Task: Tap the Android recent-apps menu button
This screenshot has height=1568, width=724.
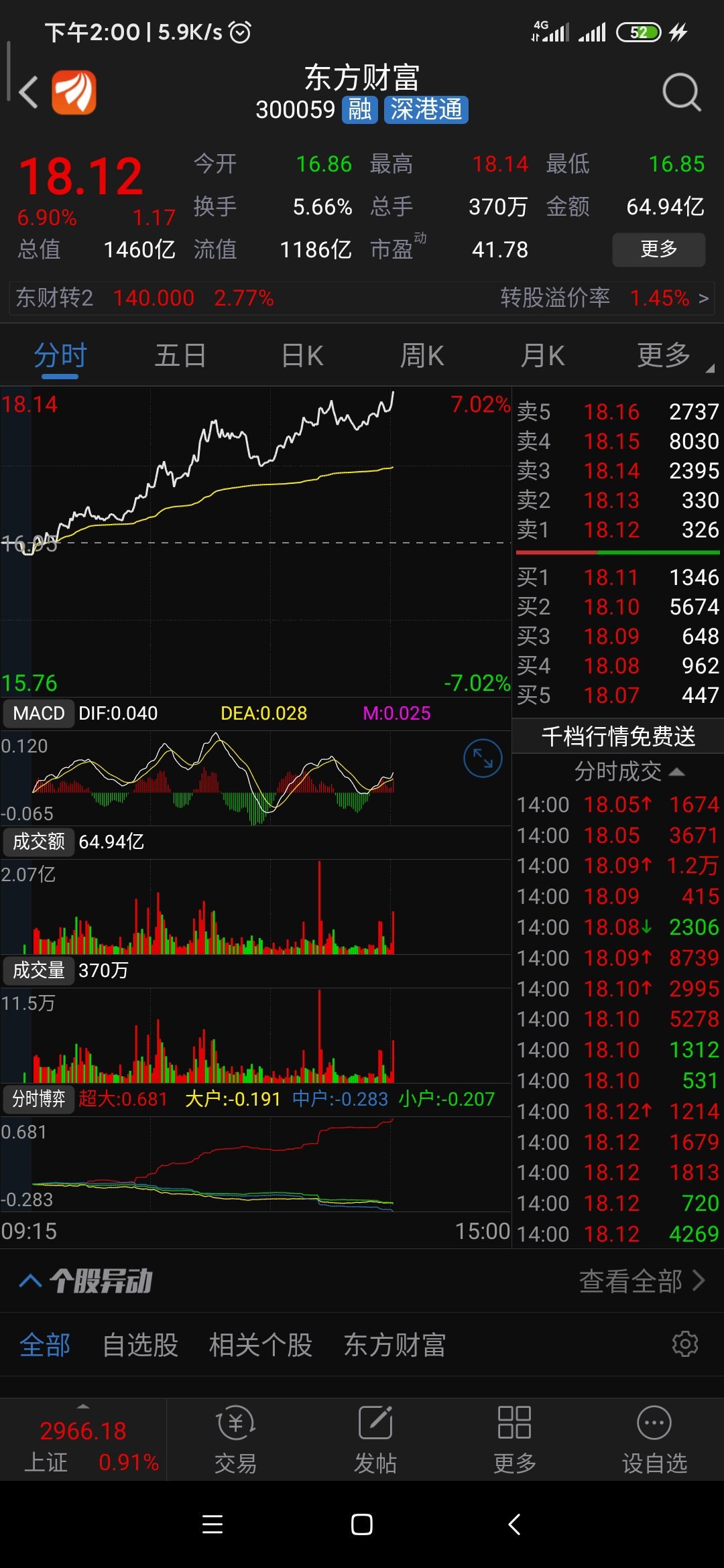Action: point(213,1524)
